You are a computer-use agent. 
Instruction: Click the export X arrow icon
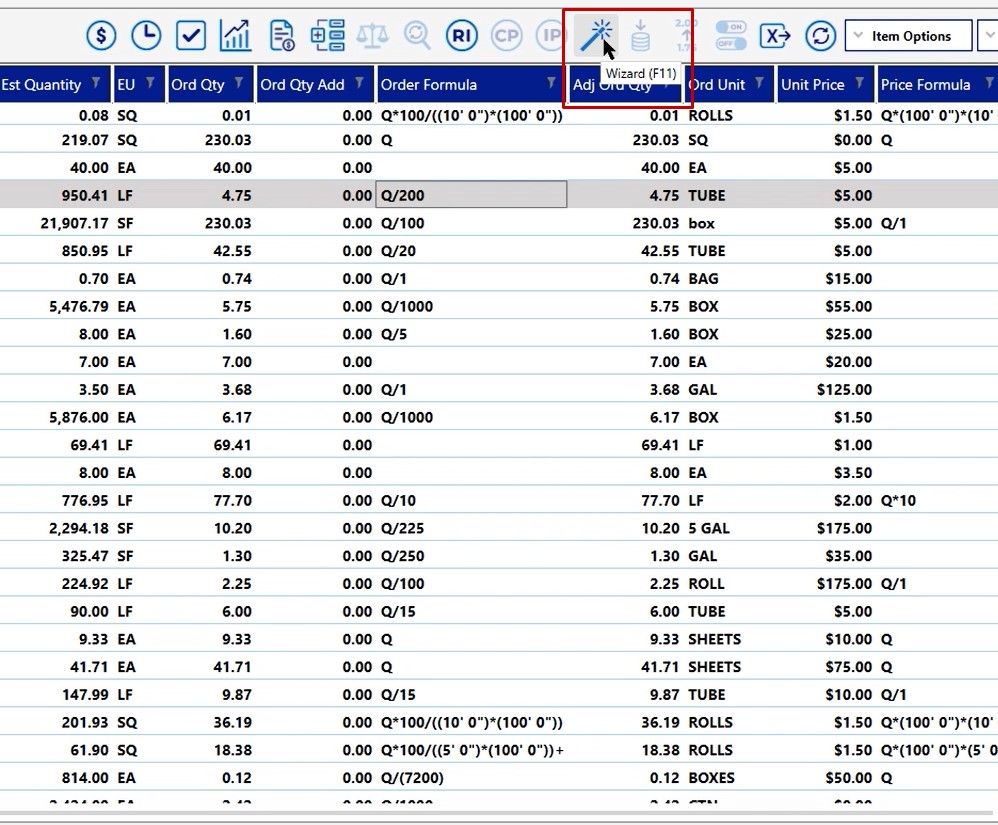(775, 36)
